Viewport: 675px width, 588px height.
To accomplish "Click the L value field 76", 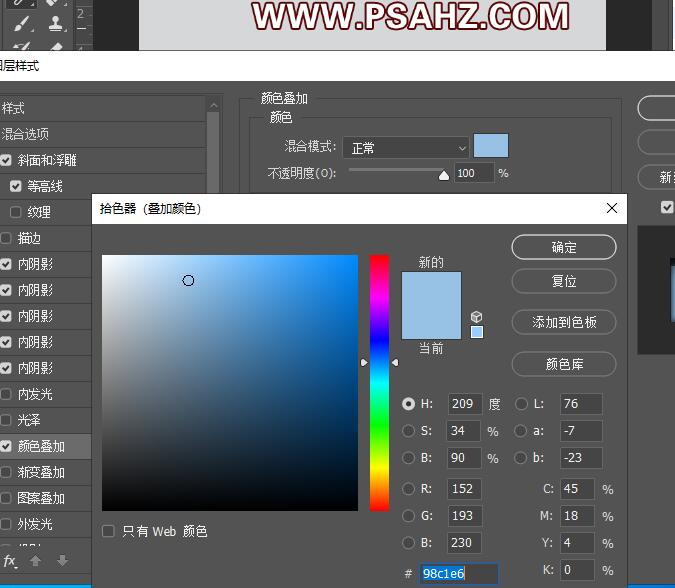I will [581, 404].
